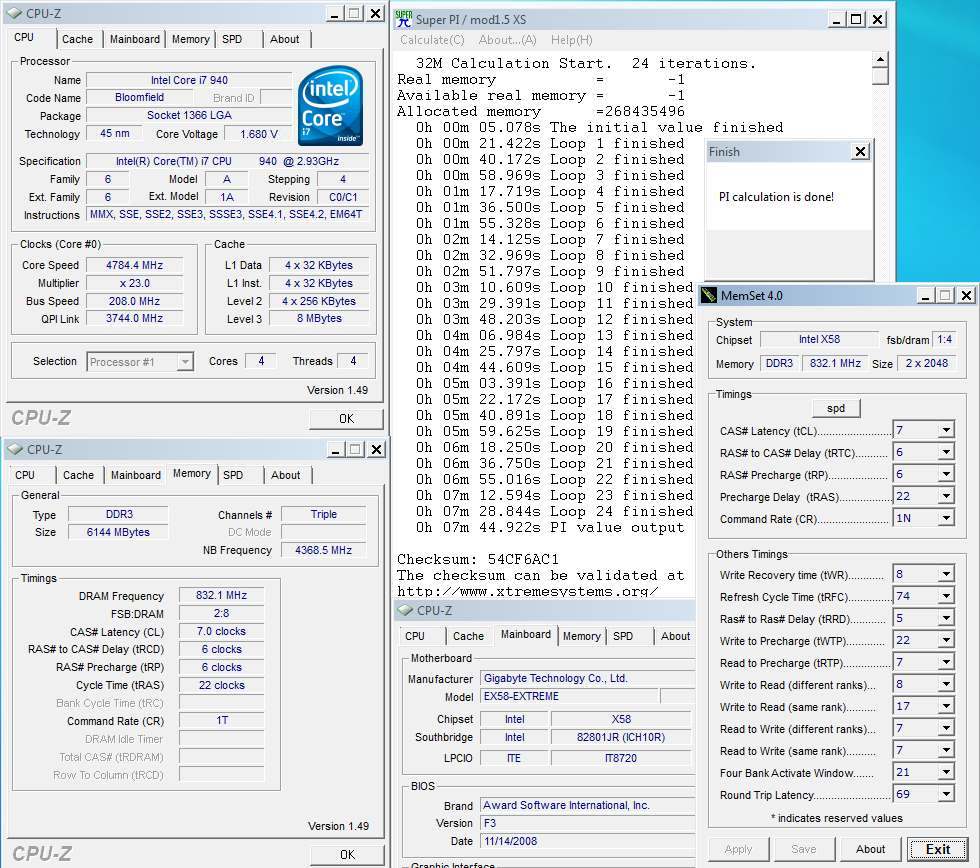Click OK in the top CPU-Z window
Viewport: 980px width, 868px height.
[346, 418]
